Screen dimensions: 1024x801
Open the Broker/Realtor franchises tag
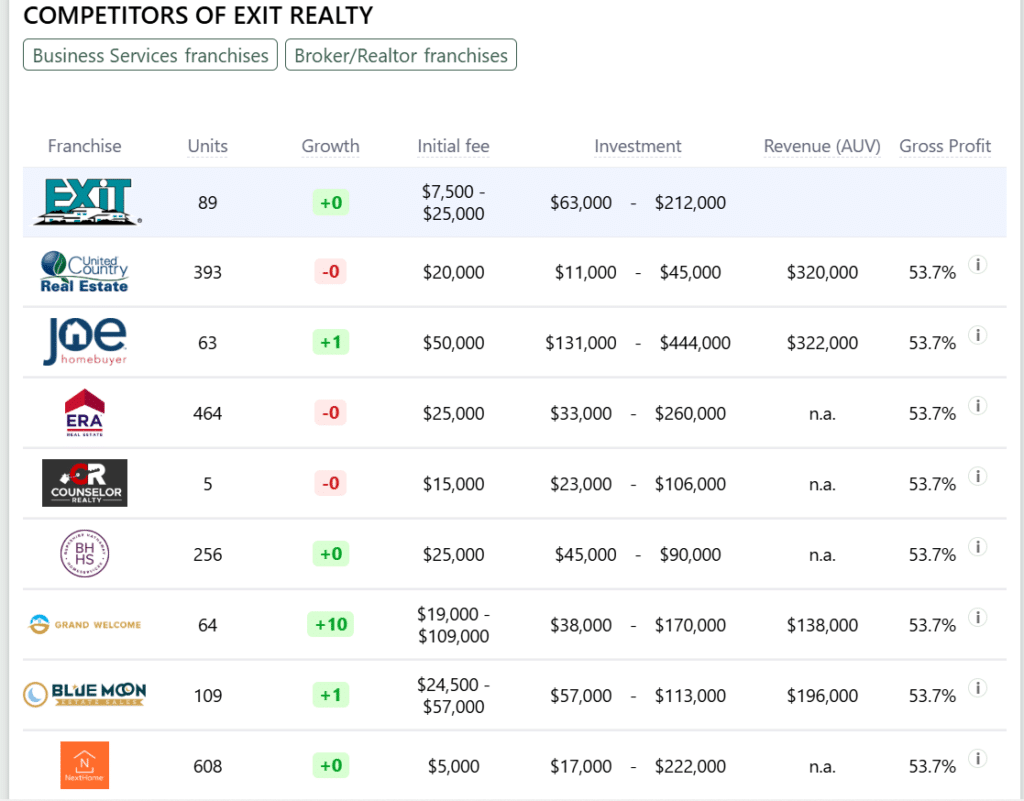pos(401,55)
